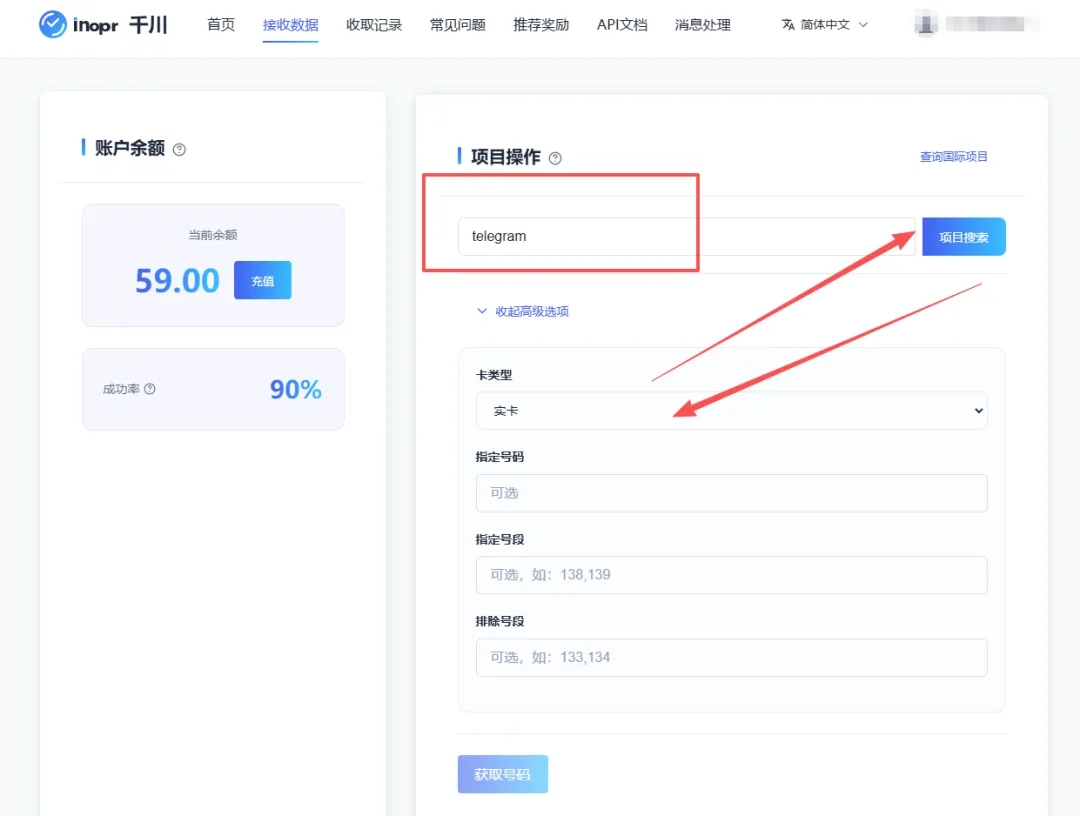Open the user avatar in header
Image resolution: width=1080 pixels, height=816 pixels.
(926, 25)
